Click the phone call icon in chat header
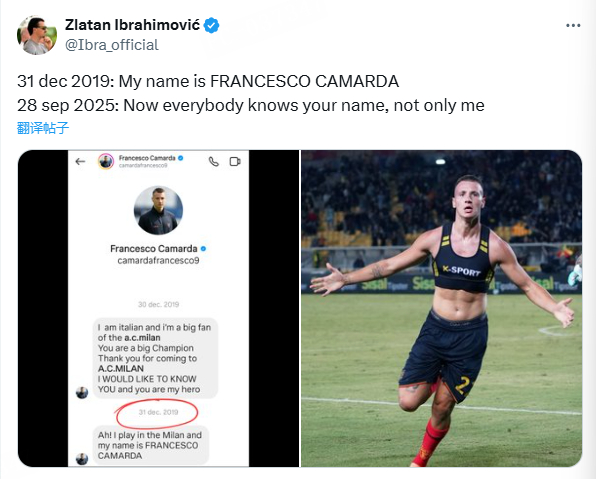 pyautogui.click(x=214, y=162)
